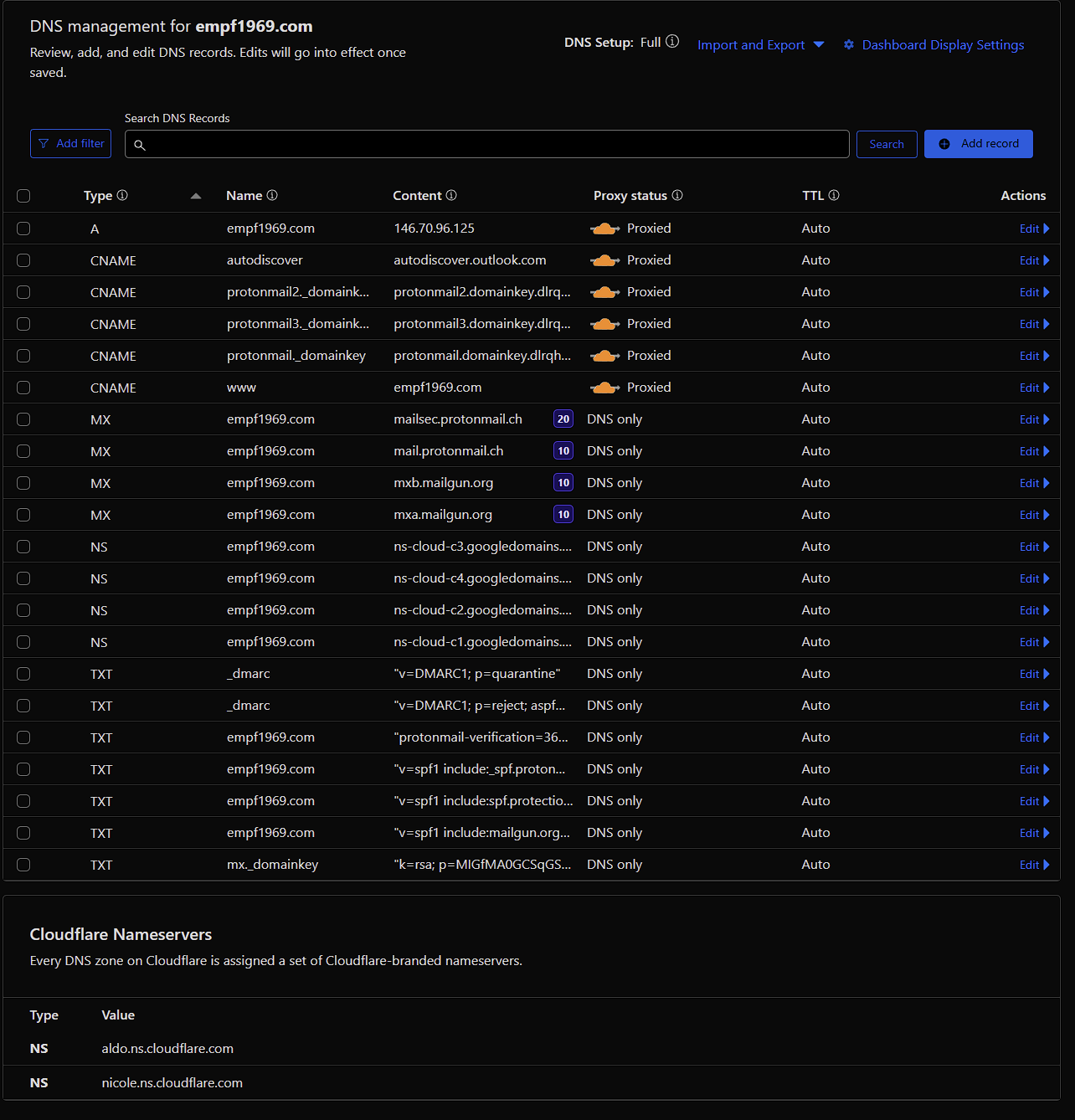Sort by Type using the arrow indicator
Image resolution: width=1075 pixels, height=1120 pixels.
[196, 196]
